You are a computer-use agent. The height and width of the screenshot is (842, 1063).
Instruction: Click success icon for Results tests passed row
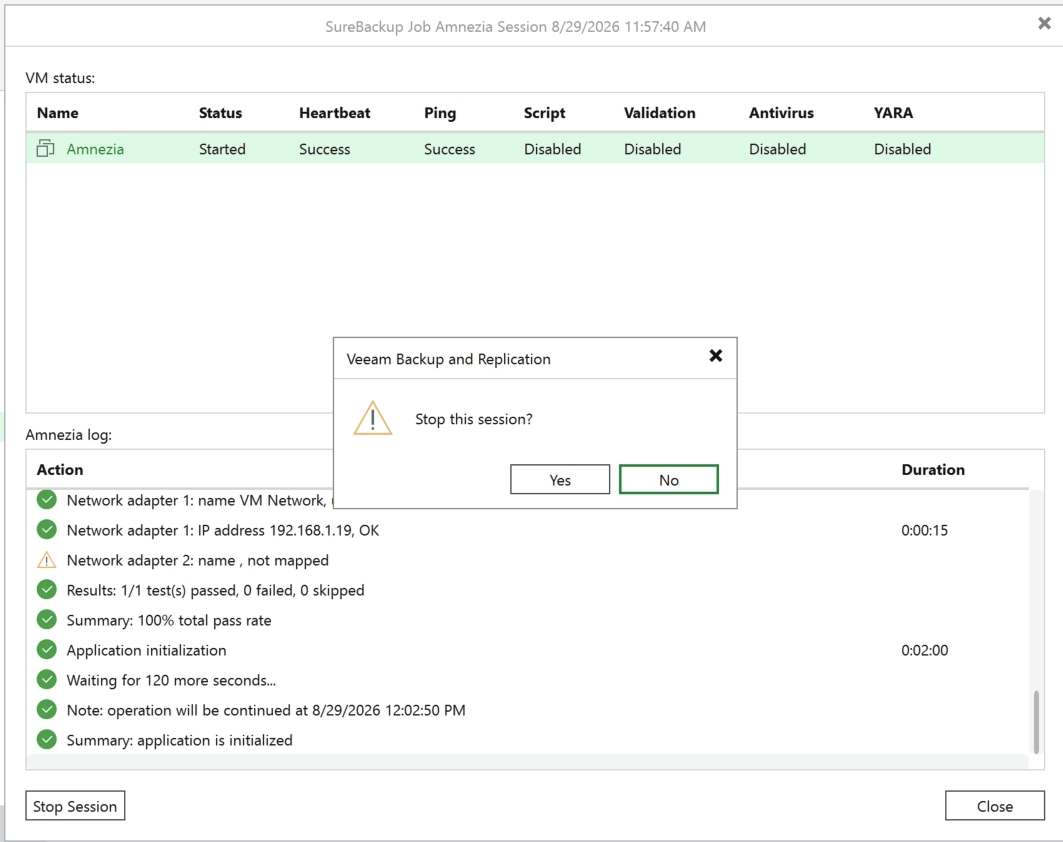click(x=47, y=590)
